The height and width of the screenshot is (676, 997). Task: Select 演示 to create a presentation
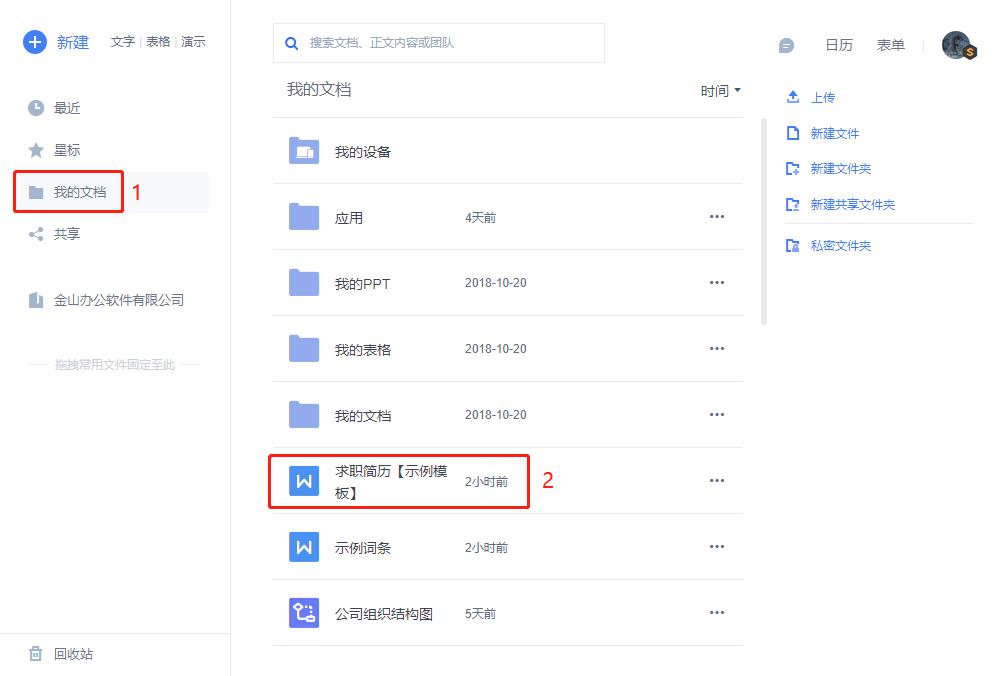[x=193, y=42]
